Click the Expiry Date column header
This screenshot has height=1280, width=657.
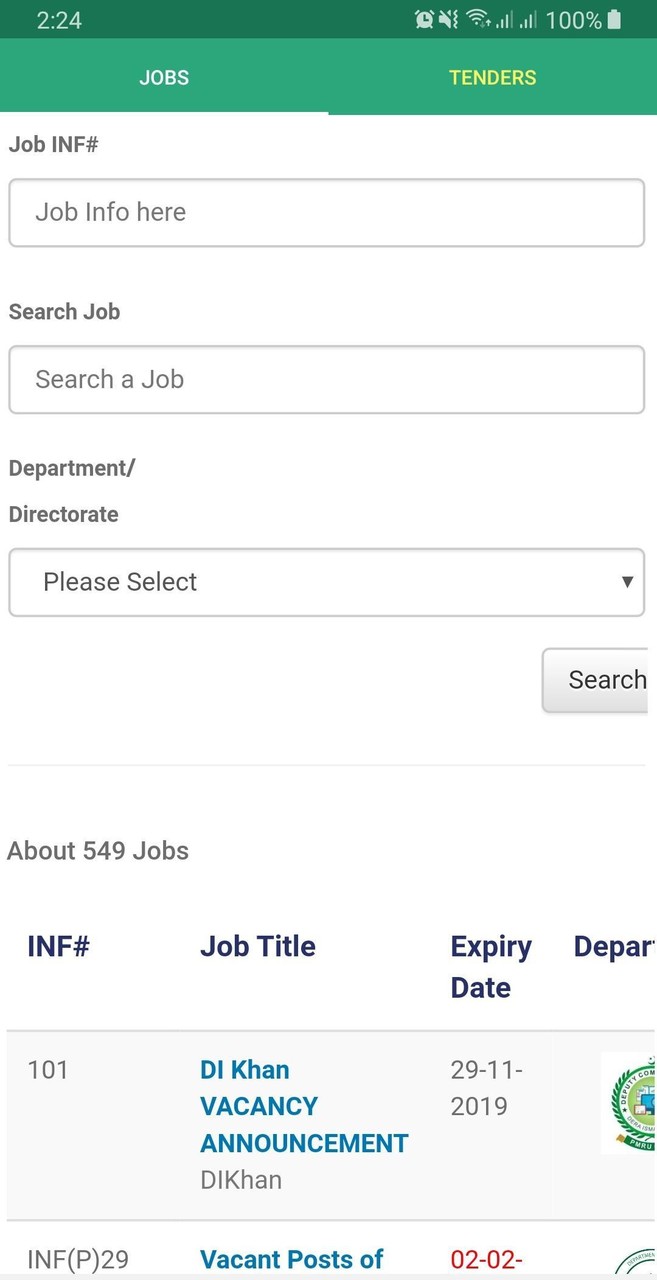[x=491, y=966]
